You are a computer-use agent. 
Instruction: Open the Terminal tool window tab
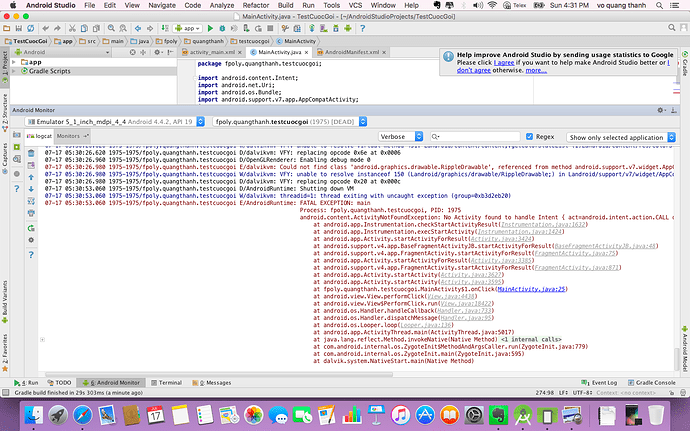(166, 383)
